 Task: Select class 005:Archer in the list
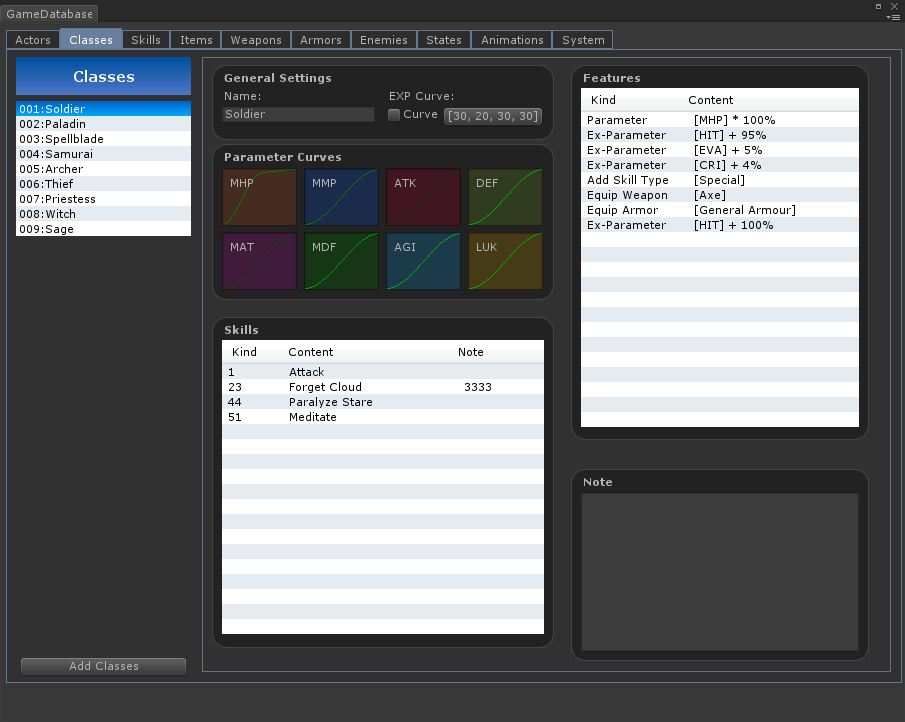pos(103,169)
